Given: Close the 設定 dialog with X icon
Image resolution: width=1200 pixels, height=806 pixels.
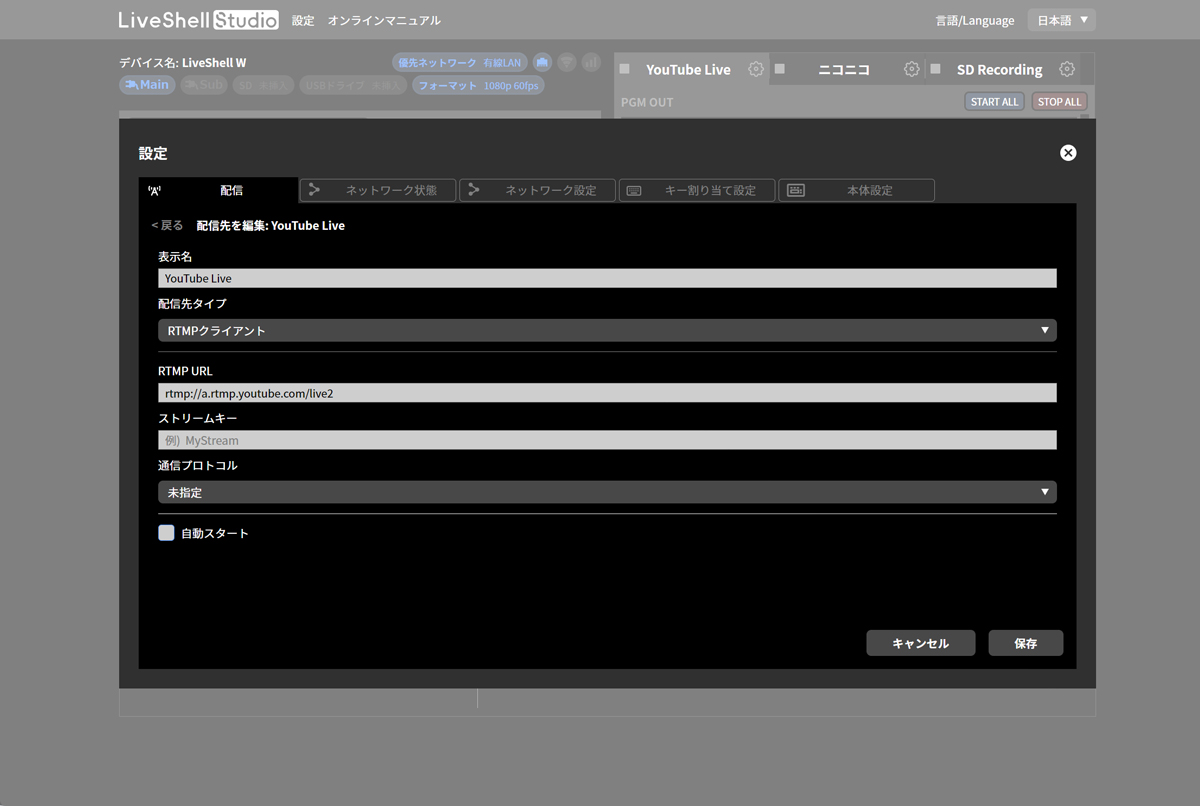Looking at the screenshot, I should pyautogui.click(x=1068, y=153).
